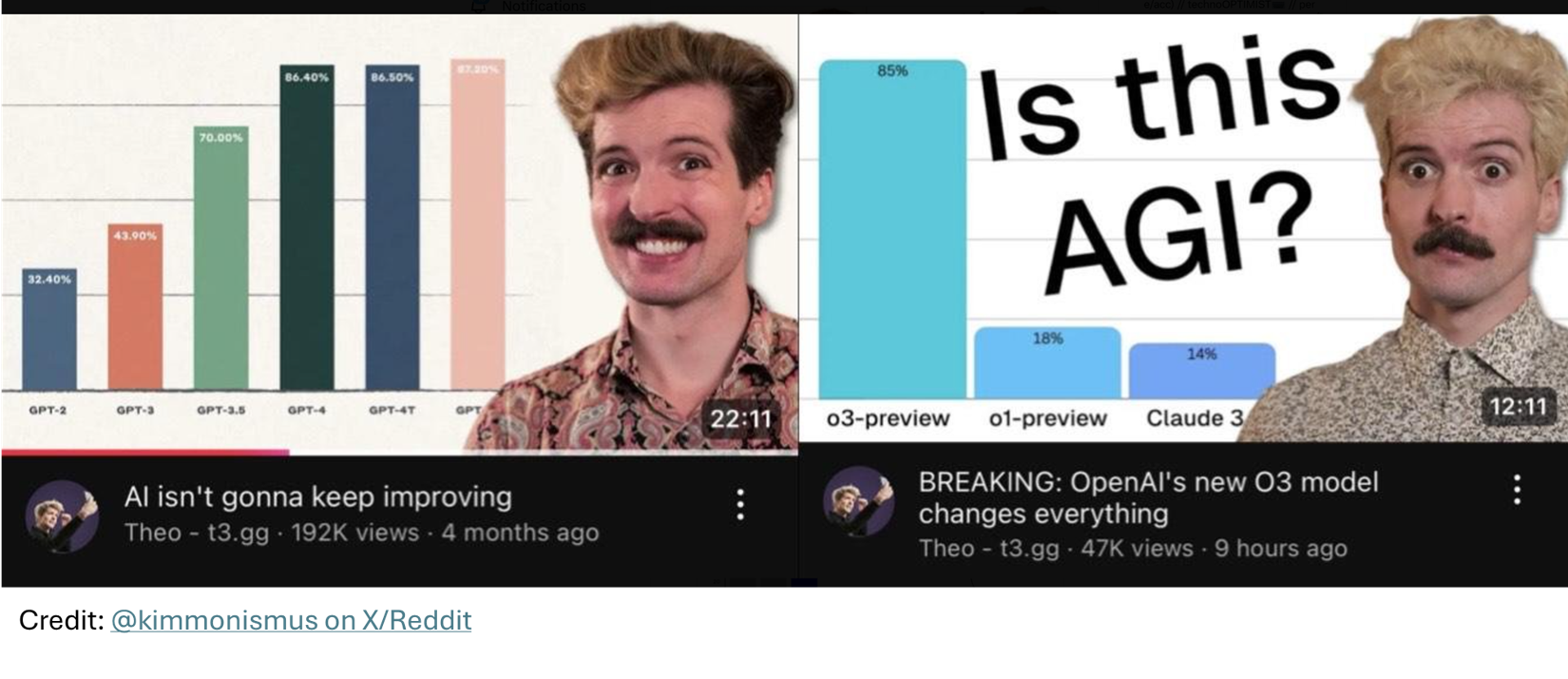Click Theo channel avatar under right video
The width and height of the screenshot is (1568, 679).
point(858,501)
